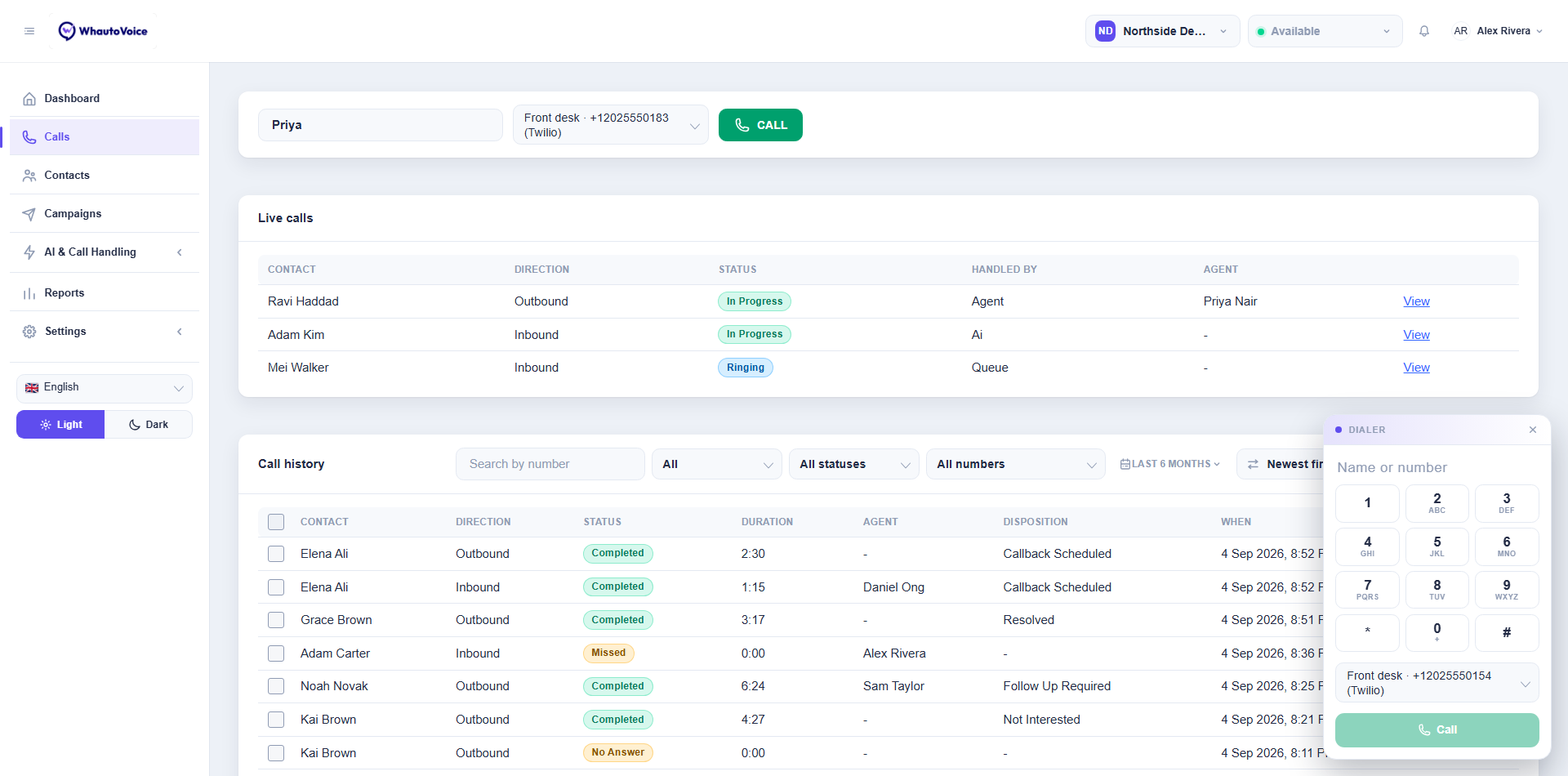Click the calendar icon for Last 6 Months
Screen dimensions: 1568x776
point(1125,464)
